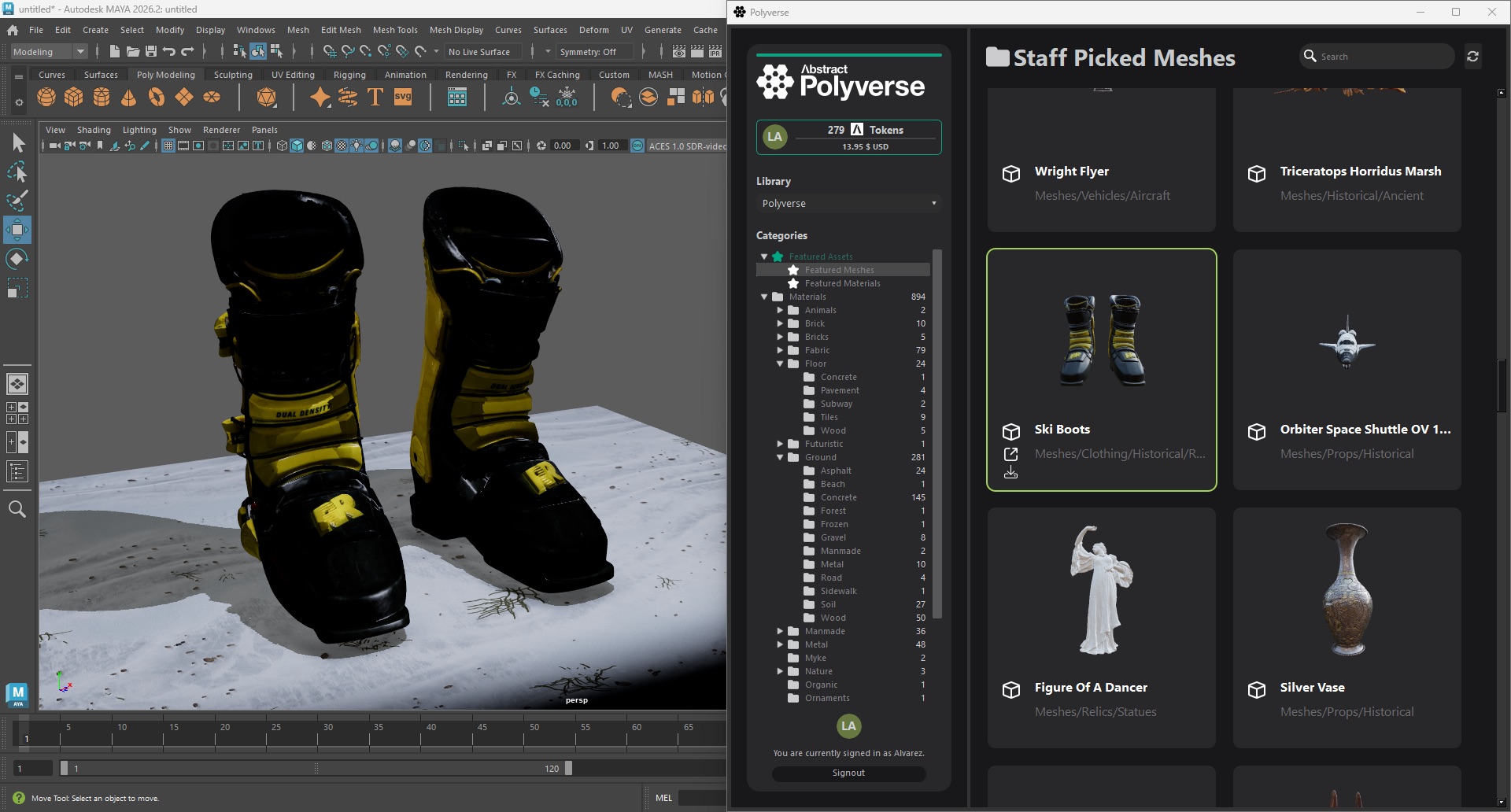The height and width of the screenshot is (812, 1511).
Task: Click the categories tree vertical scrollbar
Action: (937, 434)
